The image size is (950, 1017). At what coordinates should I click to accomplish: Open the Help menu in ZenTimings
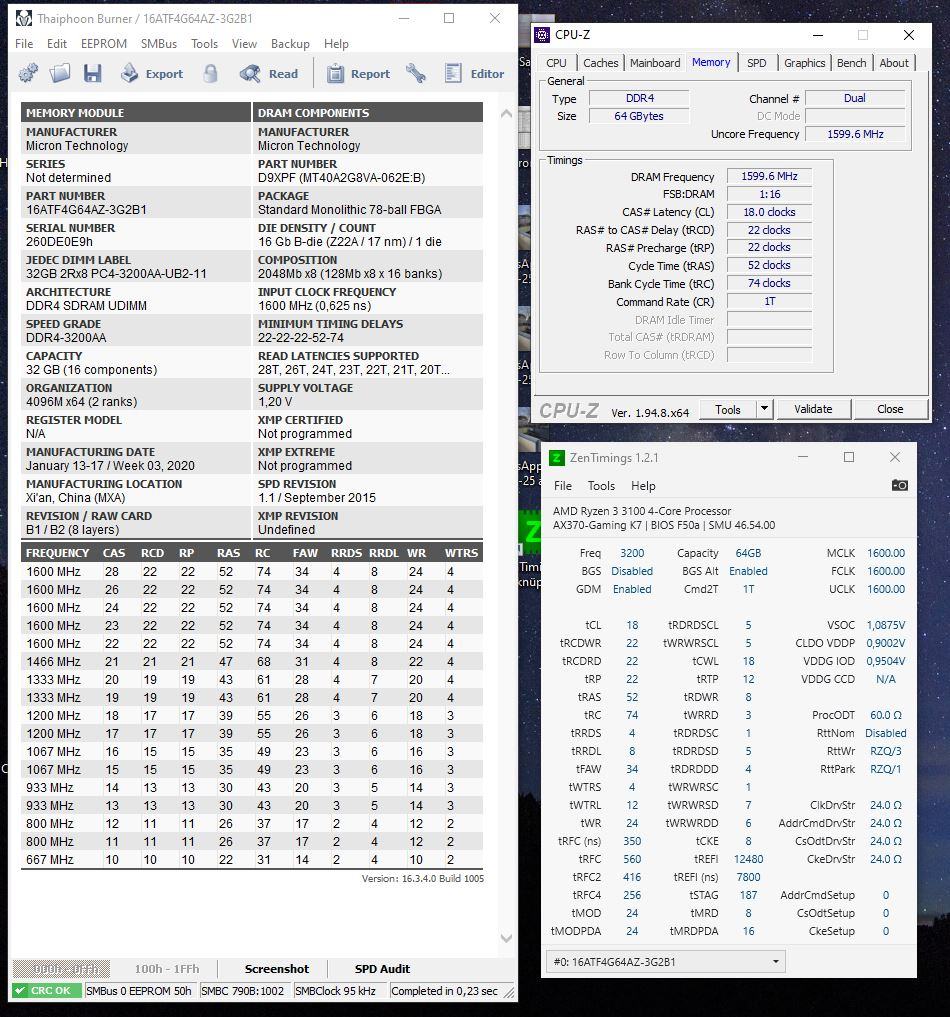pyautogui.click(x=643, y=486)
